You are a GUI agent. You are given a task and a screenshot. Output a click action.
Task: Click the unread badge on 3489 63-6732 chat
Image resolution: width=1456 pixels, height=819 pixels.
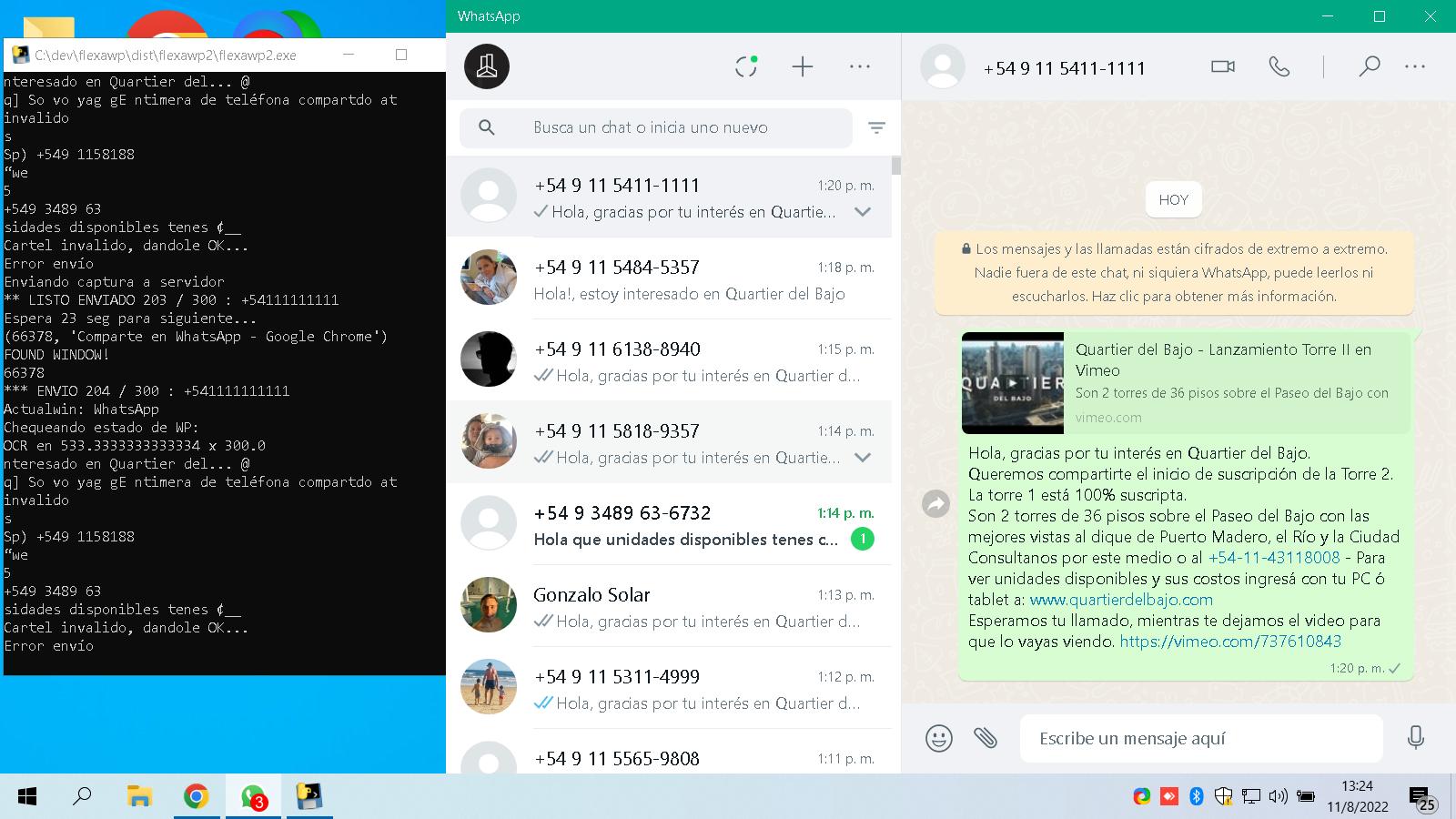pos(862,539)
